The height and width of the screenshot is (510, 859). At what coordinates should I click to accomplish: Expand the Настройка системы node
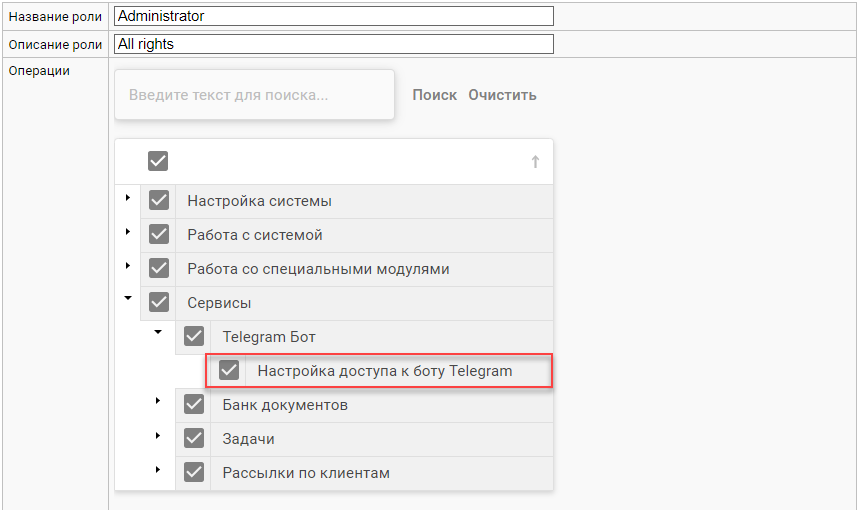pos(127,198)
